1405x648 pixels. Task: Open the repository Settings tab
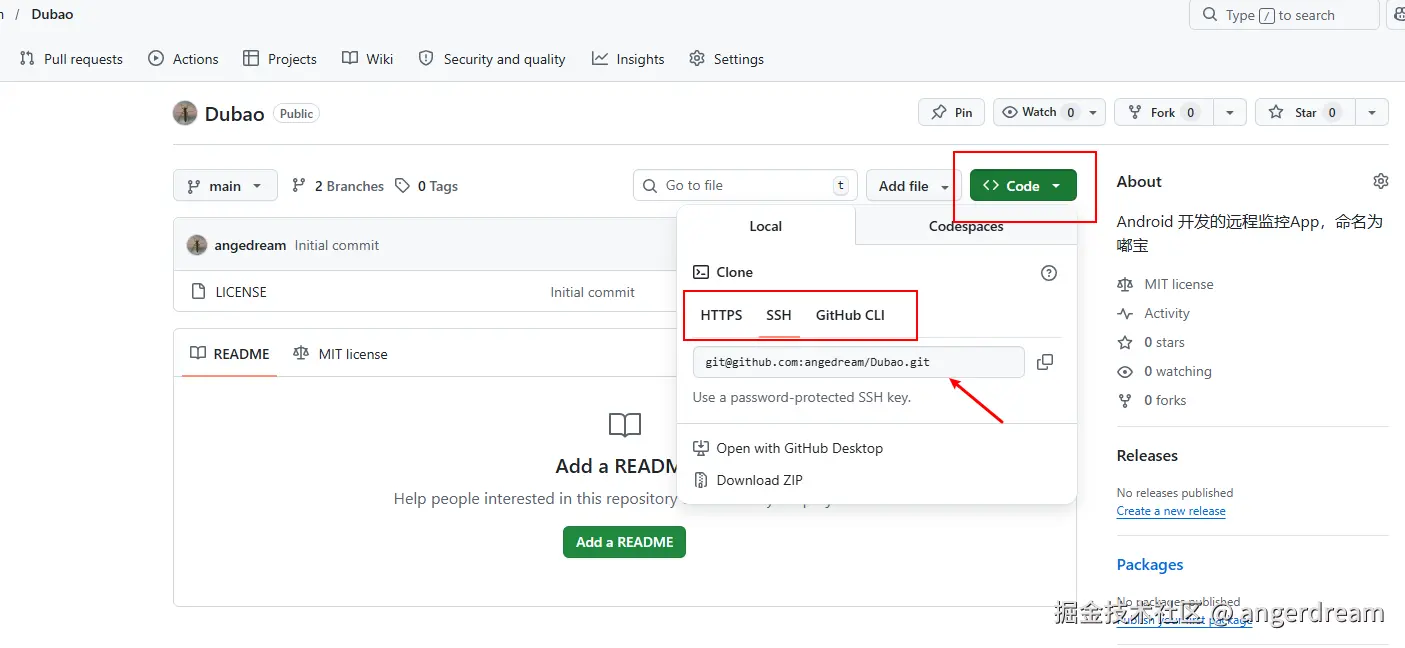pyautogui.click(x=727, y=59)
